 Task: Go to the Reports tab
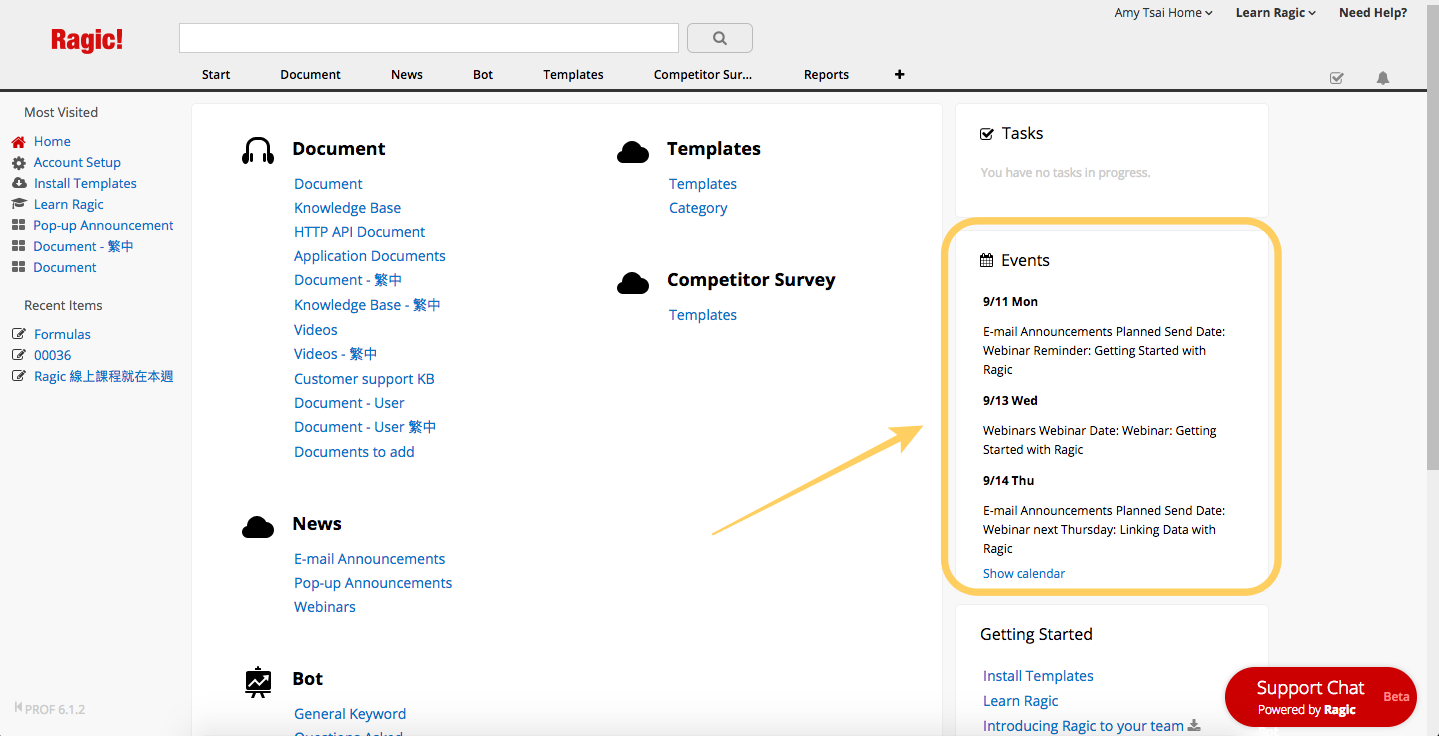826,74
